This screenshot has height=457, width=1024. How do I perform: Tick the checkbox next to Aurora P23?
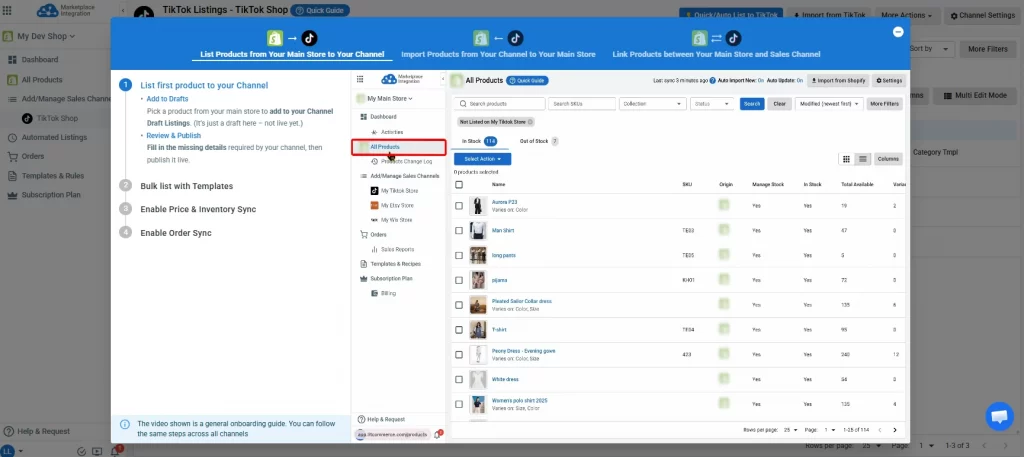458,206
